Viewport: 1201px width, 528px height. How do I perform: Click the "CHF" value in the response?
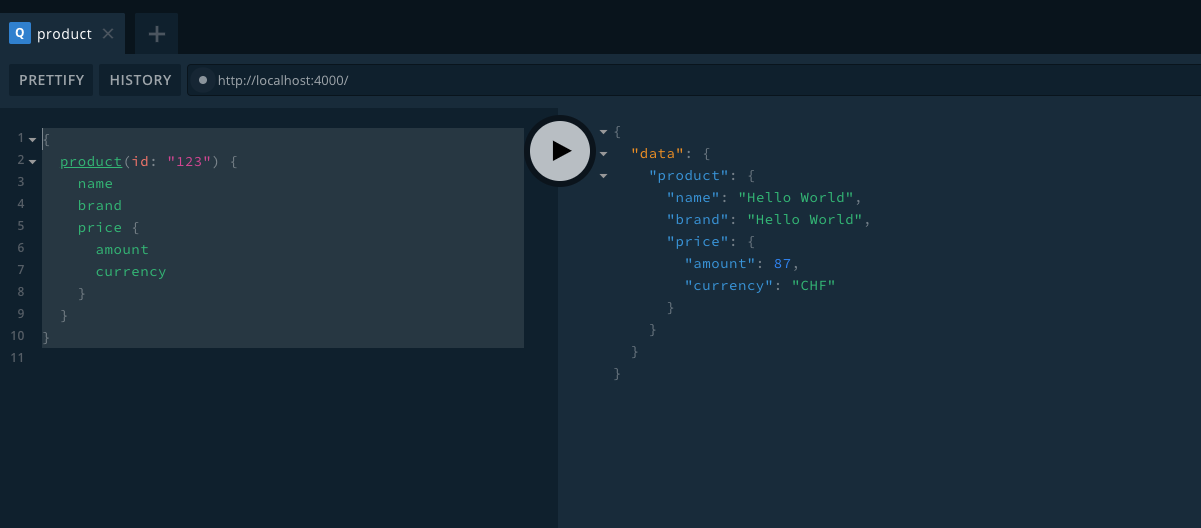(x=813, y=285)
